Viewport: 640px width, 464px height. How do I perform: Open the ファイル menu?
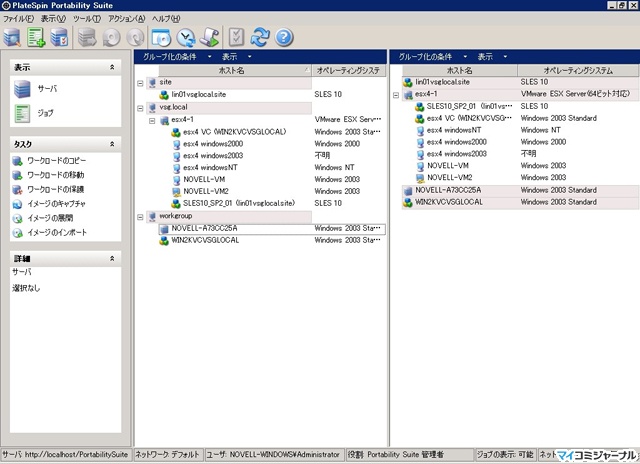point(18,18)
